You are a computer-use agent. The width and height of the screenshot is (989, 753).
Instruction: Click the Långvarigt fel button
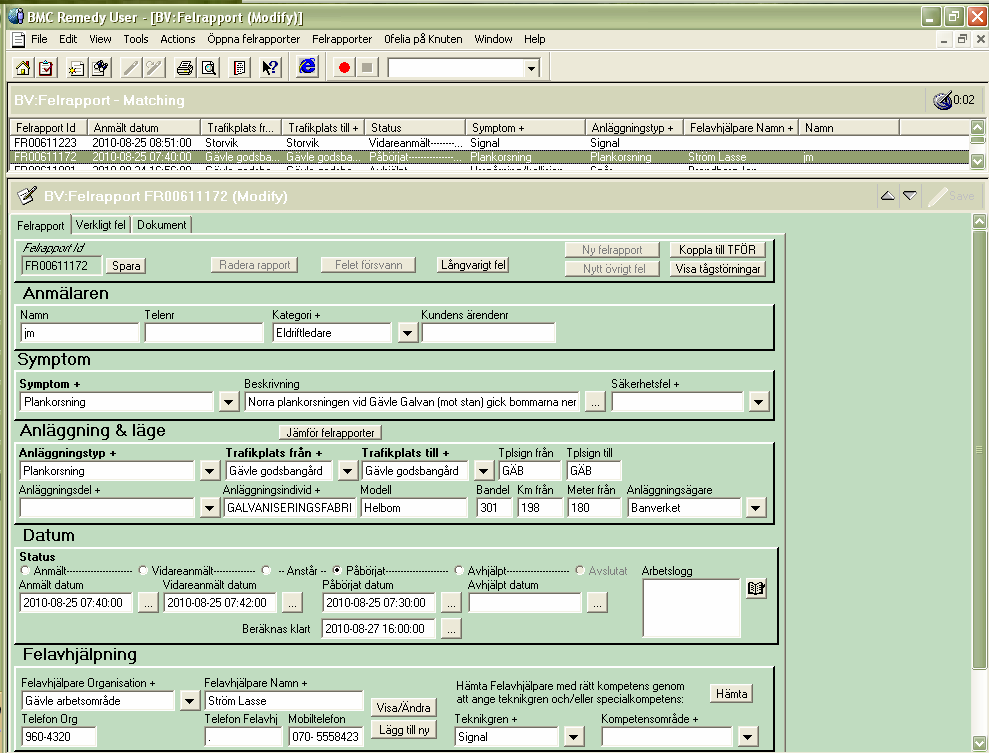pos(473,265)
